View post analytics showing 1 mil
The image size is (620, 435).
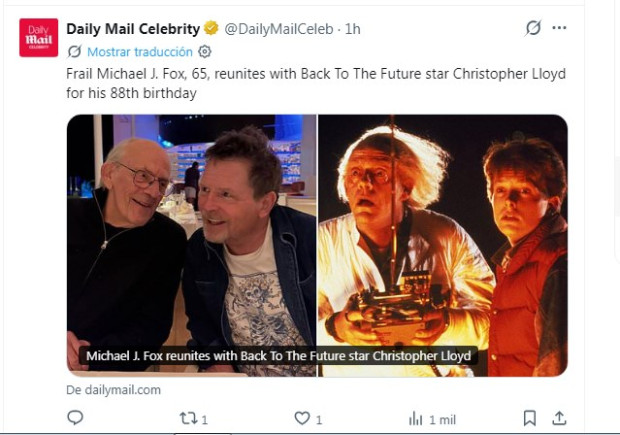click(432, 419)
